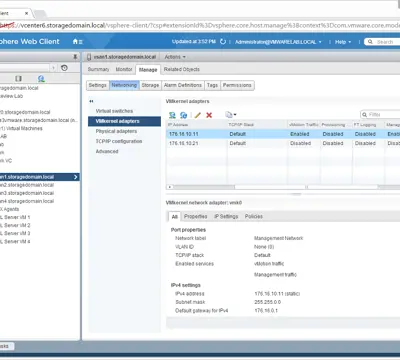Refresh the vSphere client with circular arrow
Screen dimensions: 400x360
223,42
